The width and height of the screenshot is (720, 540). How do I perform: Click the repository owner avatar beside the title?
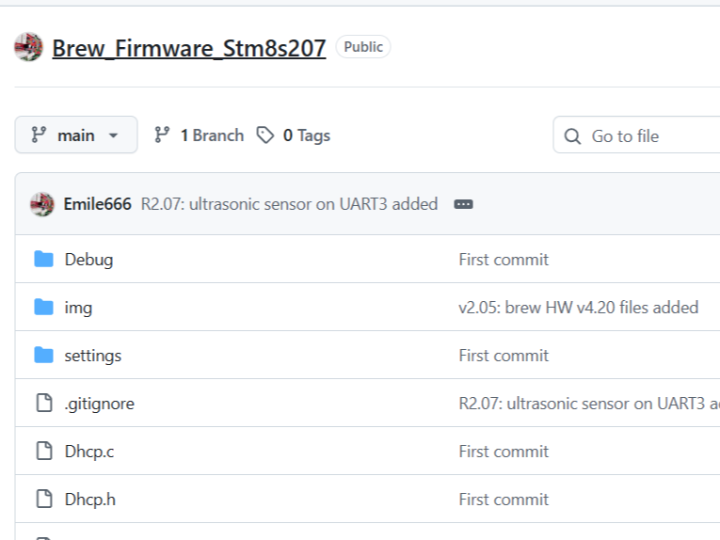(x=28, y=47)
